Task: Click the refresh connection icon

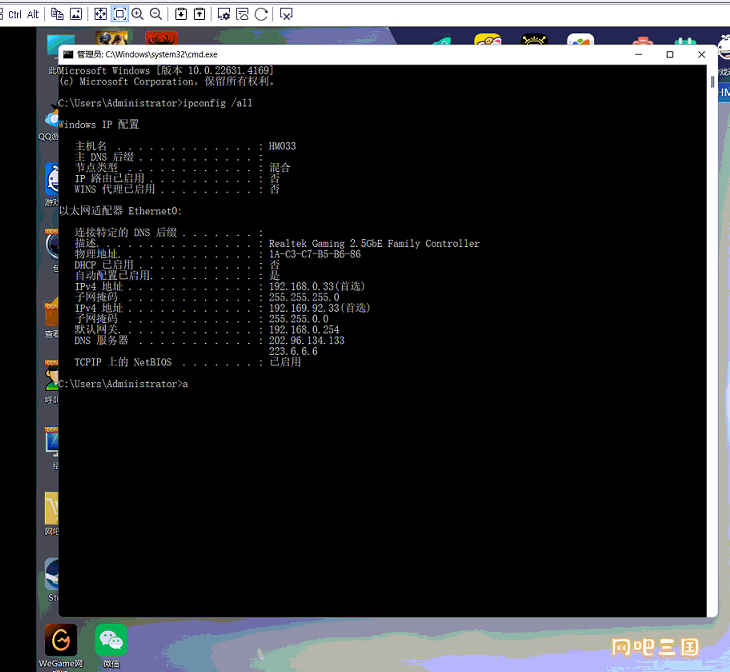Action: click(261, 14)
